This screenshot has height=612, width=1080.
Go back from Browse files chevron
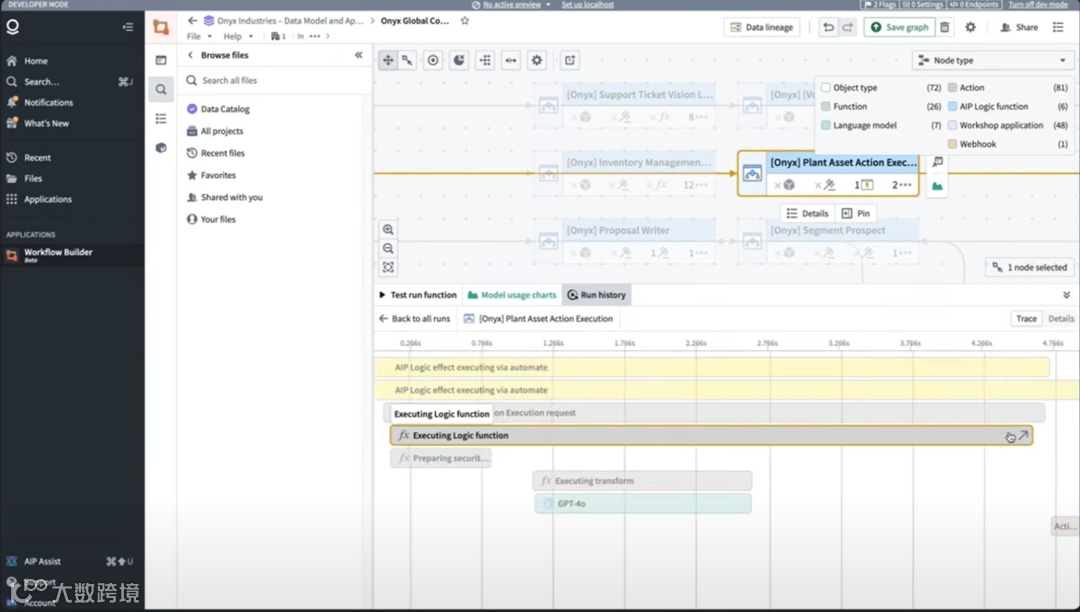click(191, 55)
